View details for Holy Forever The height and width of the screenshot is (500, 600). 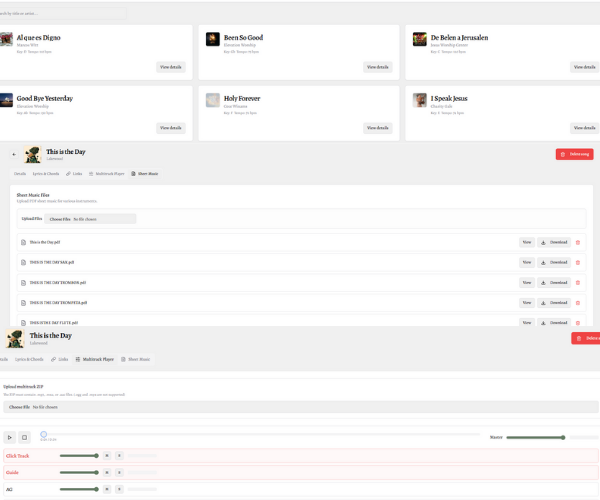[x=378, y=128]
